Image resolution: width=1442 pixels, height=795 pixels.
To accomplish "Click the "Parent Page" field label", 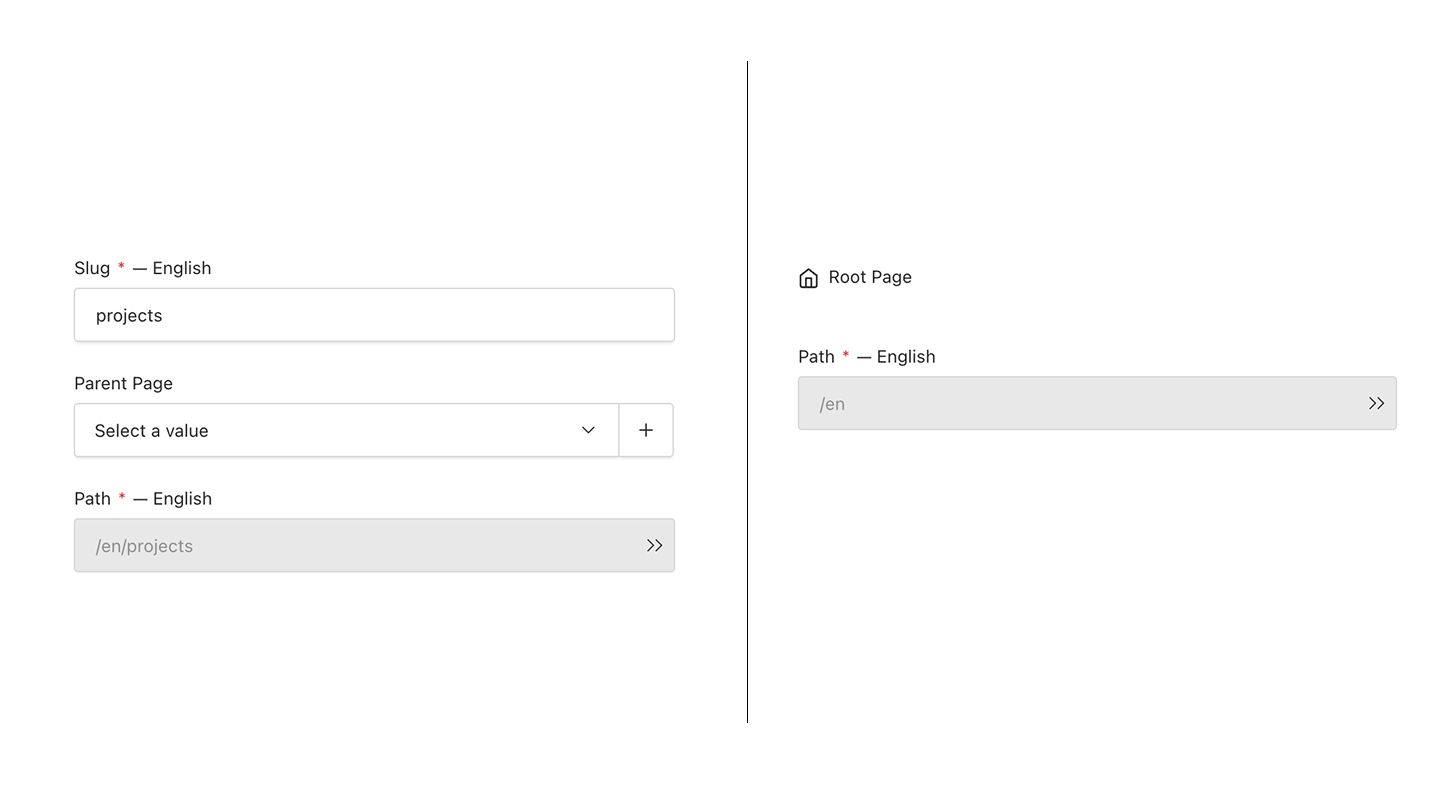I will click(123, 383).
